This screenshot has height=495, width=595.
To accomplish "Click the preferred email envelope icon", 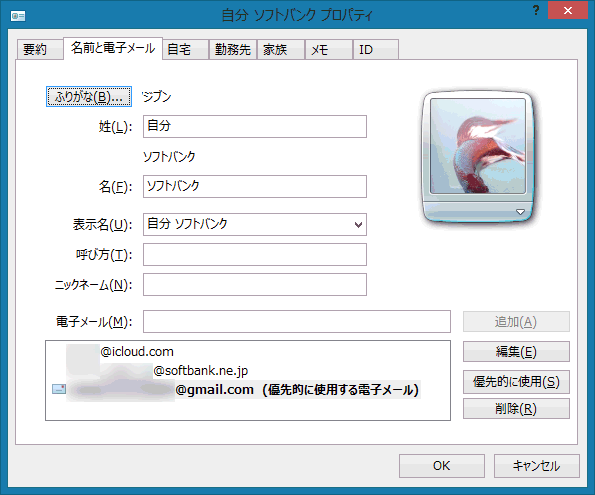I will pyautogui.click(x=59, y=389).
